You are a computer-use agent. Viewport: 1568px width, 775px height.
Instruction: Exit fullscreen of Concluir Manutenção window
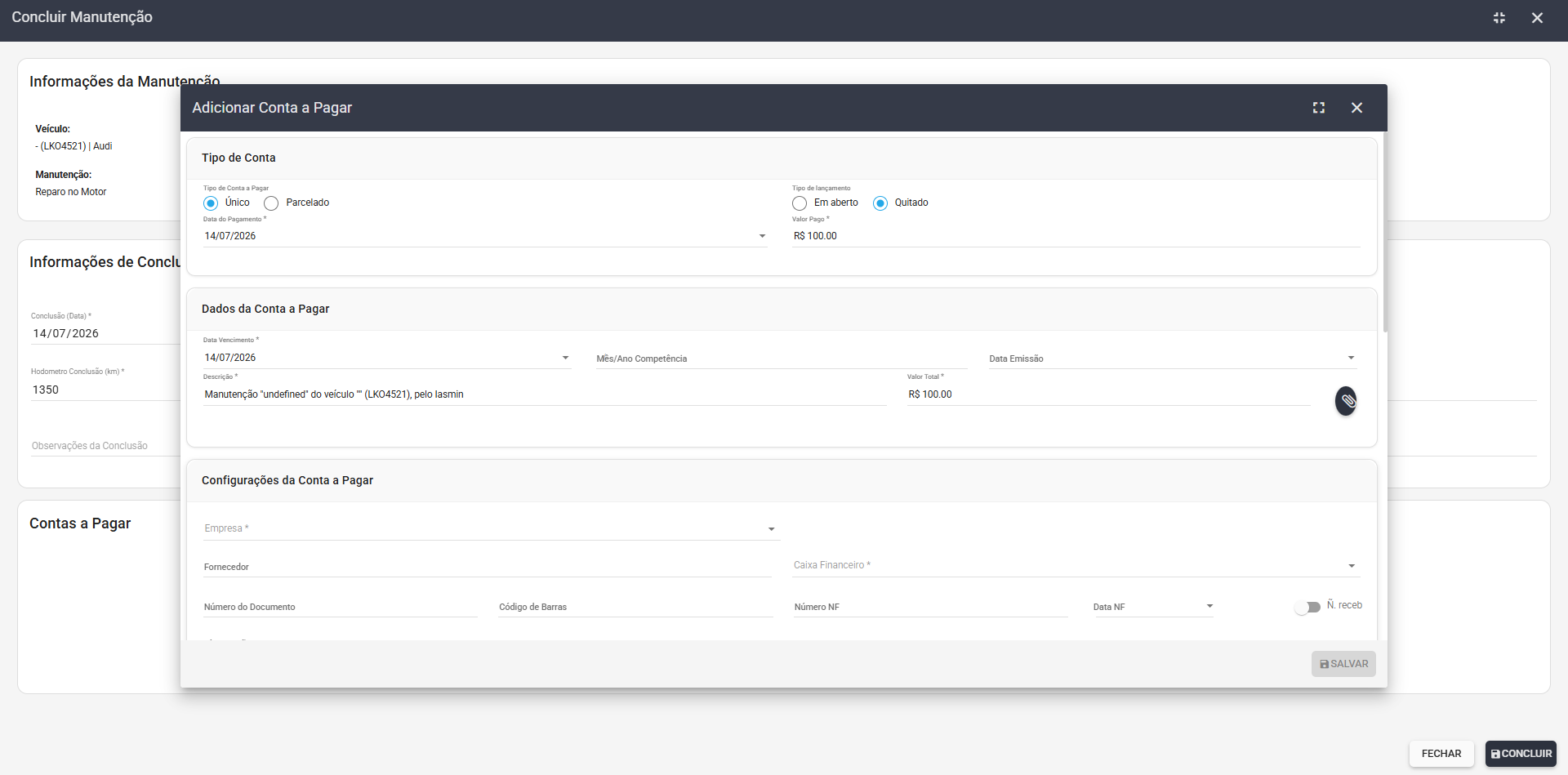tap(1499, 18)
